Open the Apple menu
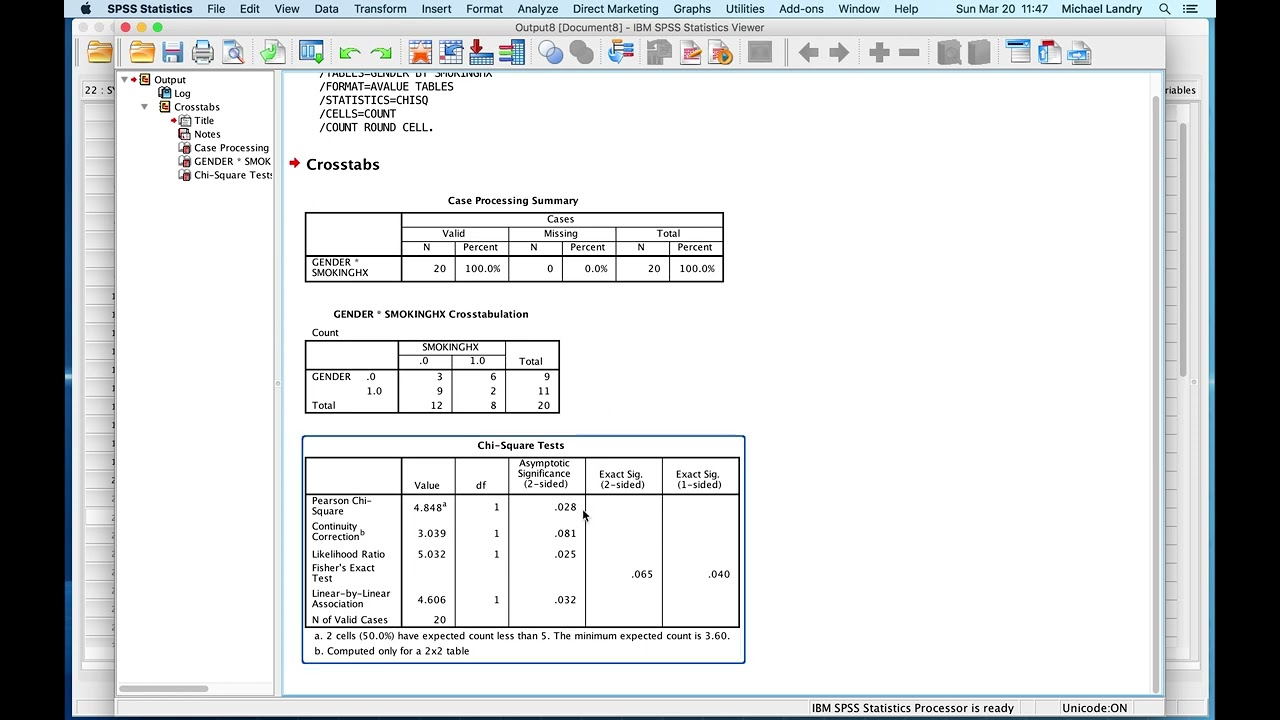This screenshot has height=720, width=1280. click(x=86, y=9)
